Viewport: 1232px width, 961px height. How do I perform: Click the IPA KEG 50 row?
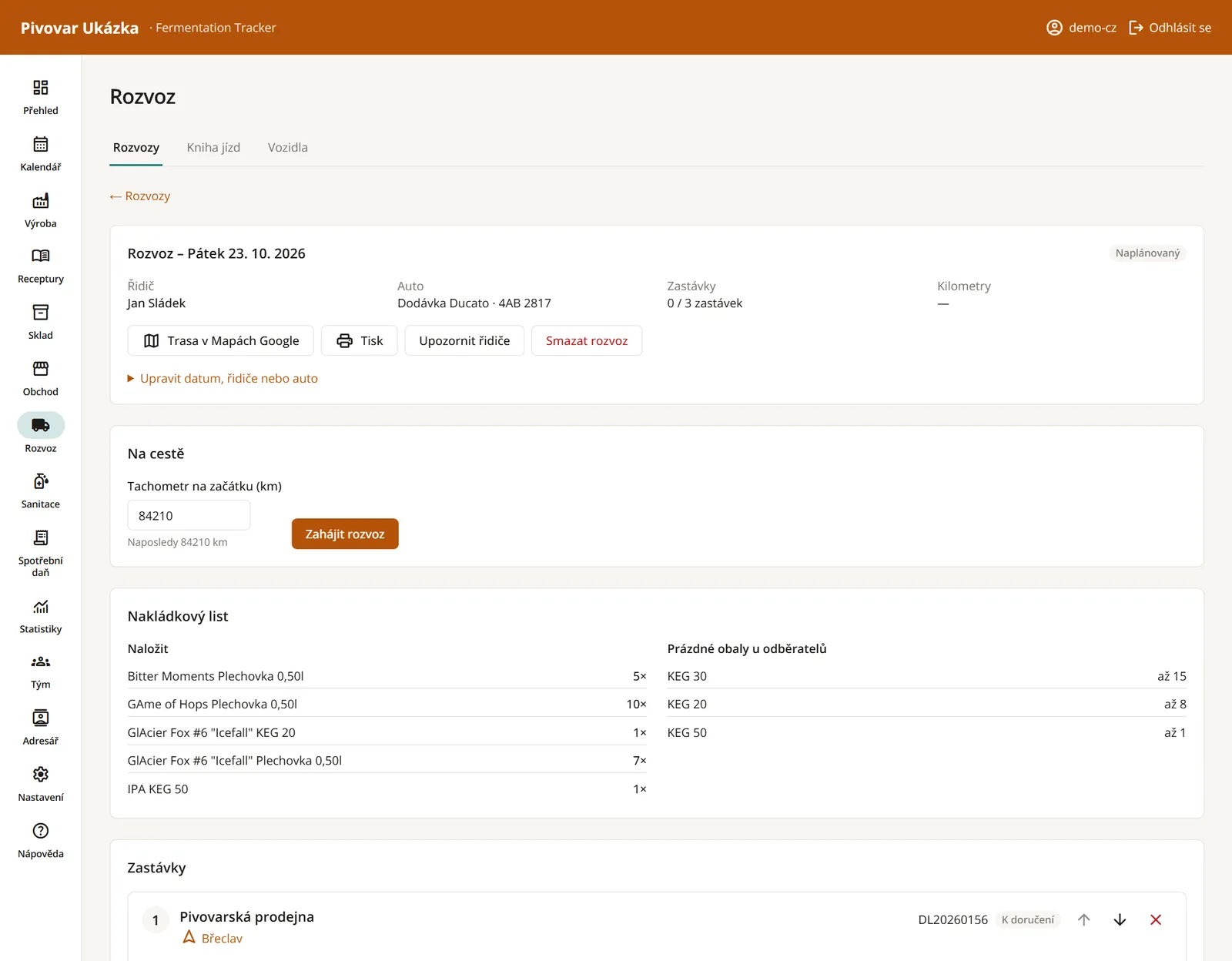coord(387,789)
